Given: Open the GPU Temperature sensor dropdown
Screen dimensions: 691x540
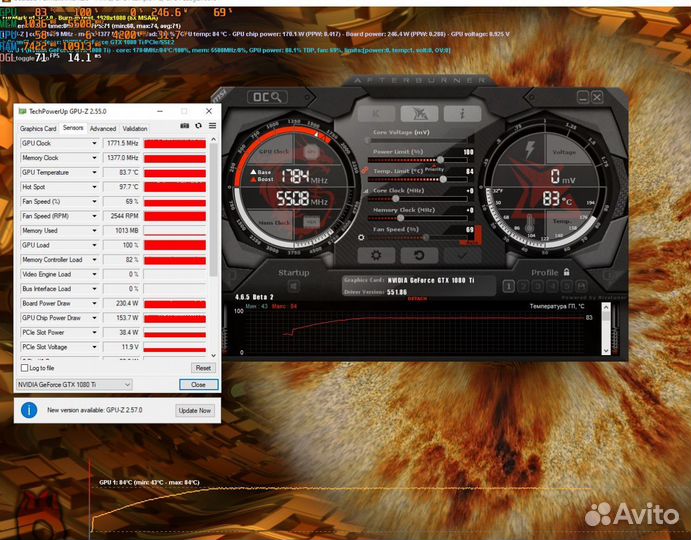Looking at the screenshot, I should click(94, 172).
